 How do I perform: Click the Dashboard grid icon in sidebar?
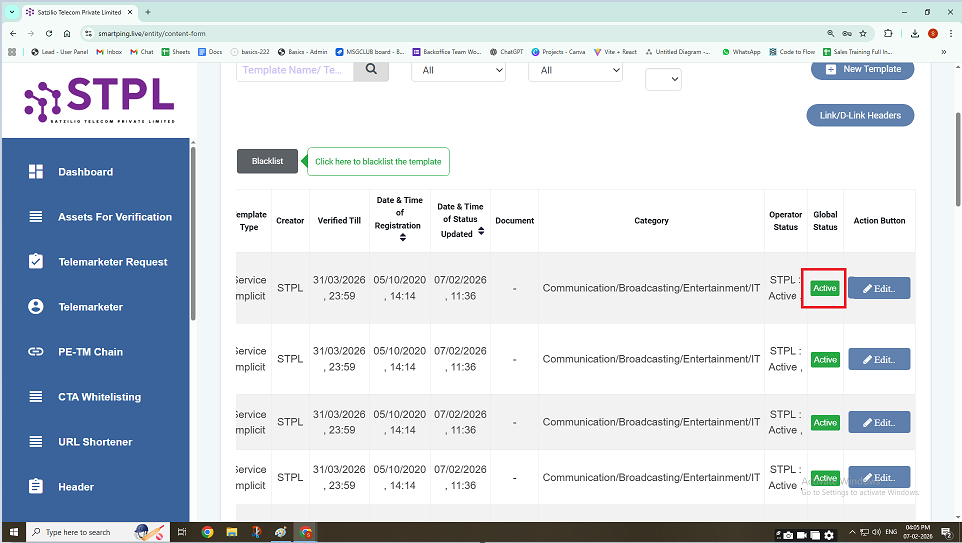point(36,172)
